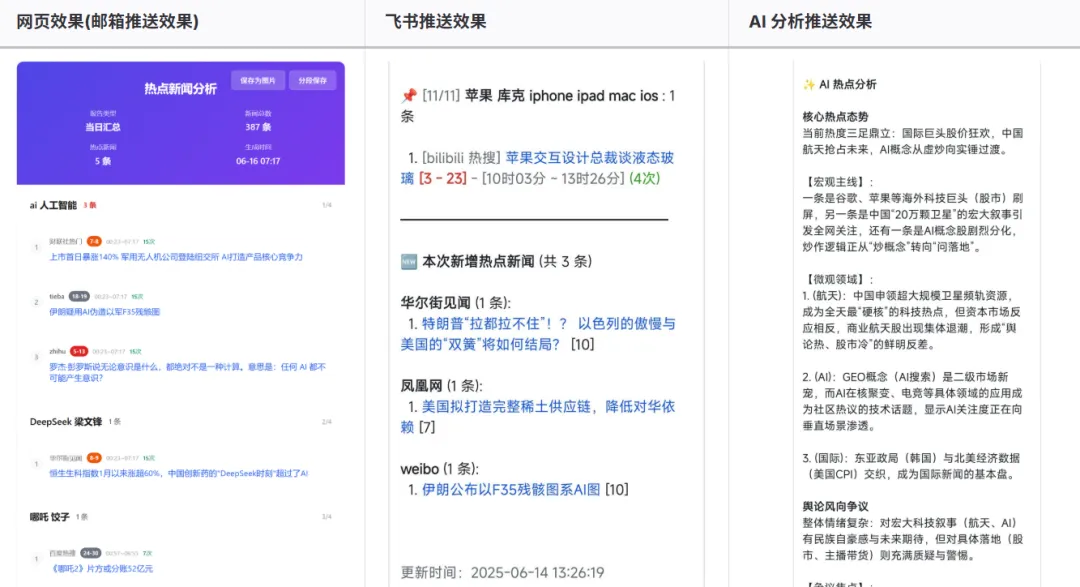Click the sparkle icon next to AI 热点分析

809,85
